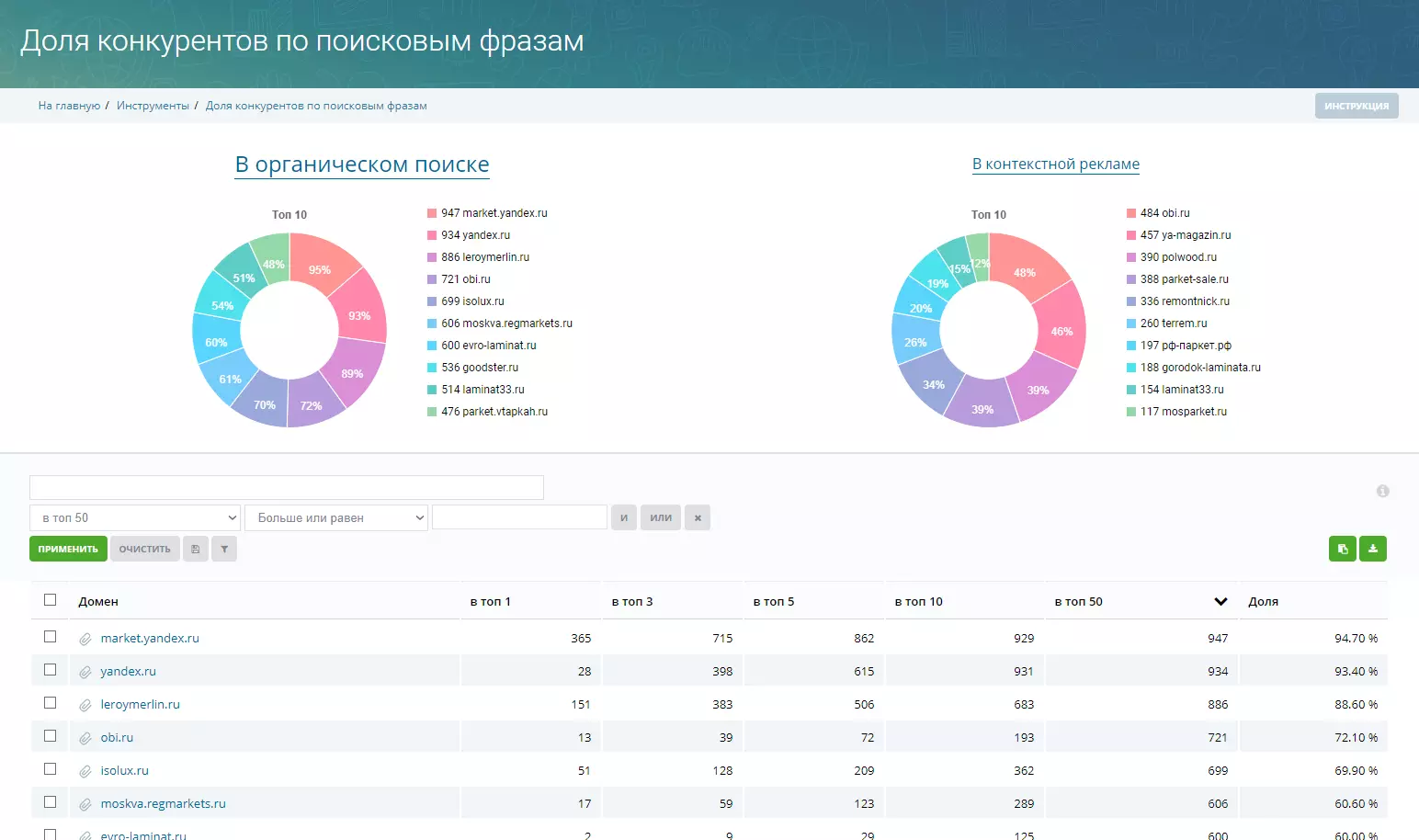
Task: Click the paperclip icon beside isolux.ru
Action: [x=85, y=771]
